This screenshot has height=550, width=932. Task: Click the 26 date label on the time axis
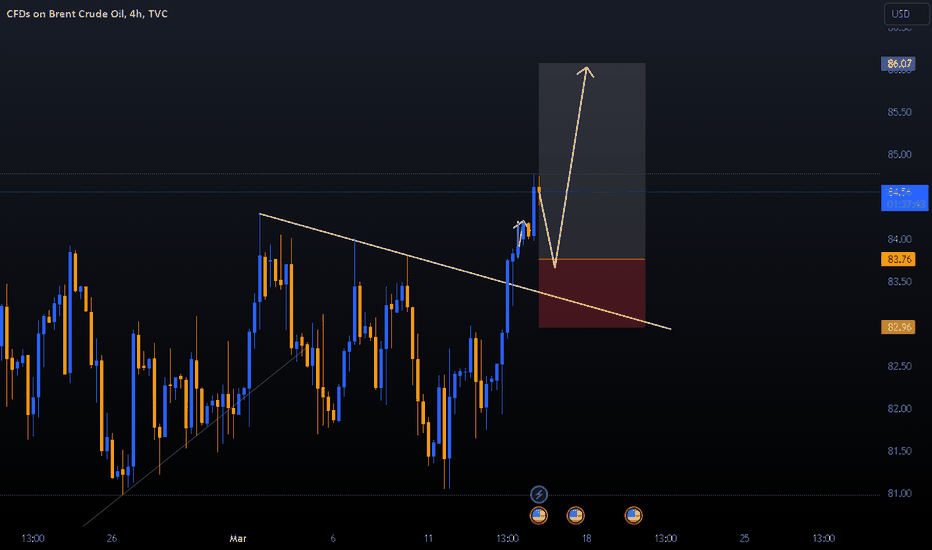coord(112,539)
